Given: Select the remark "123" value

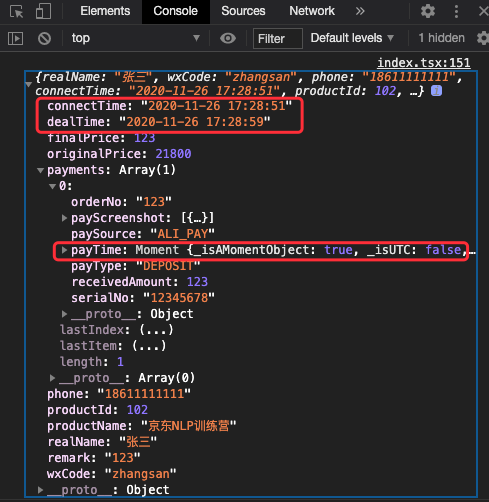Looking at the screenshot, I should click(123, 458).
